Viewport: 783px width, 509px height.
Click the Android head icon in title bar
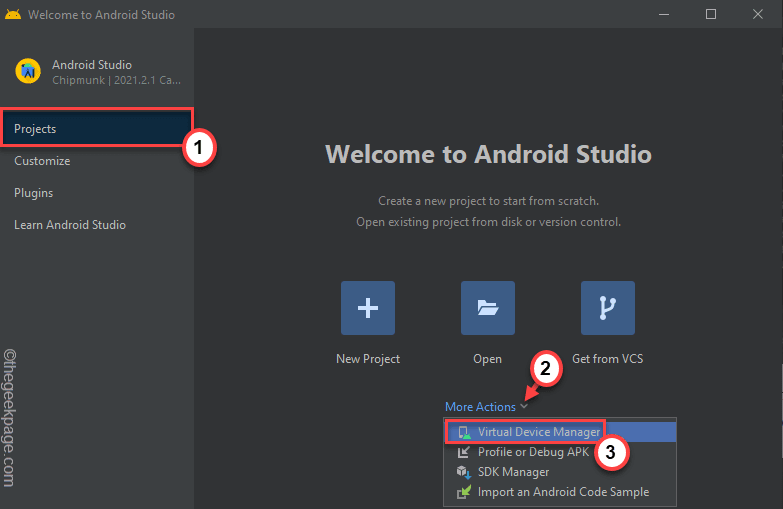click(13, 14)
